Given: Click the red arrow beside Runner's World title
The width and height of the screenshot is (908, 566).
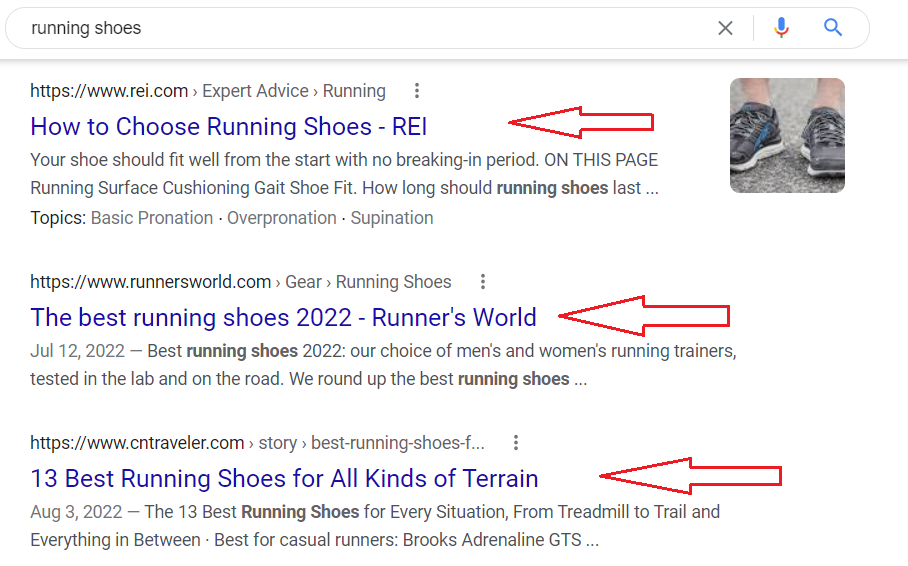Looking at the screenshot, I should pyautogui.click(x=643, y=316).
